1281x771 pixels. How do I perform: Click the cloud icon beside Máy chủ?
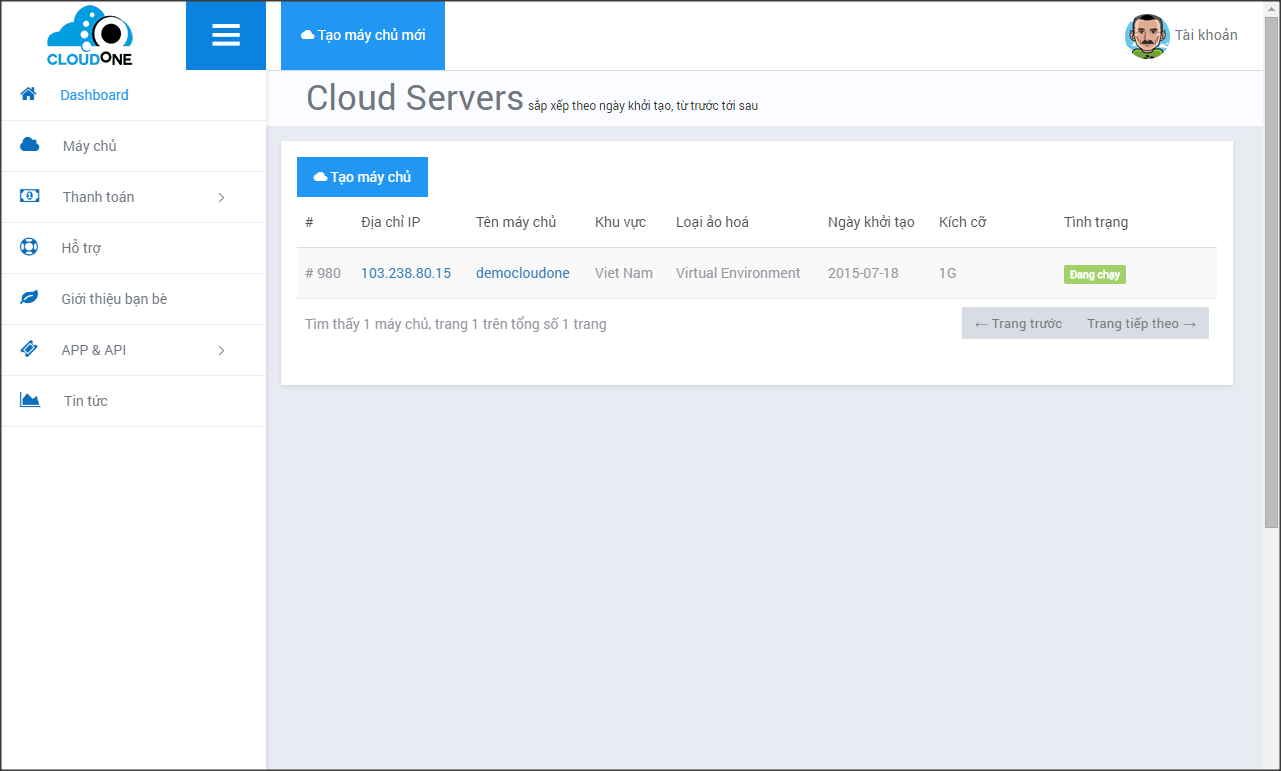coord(30,145)
